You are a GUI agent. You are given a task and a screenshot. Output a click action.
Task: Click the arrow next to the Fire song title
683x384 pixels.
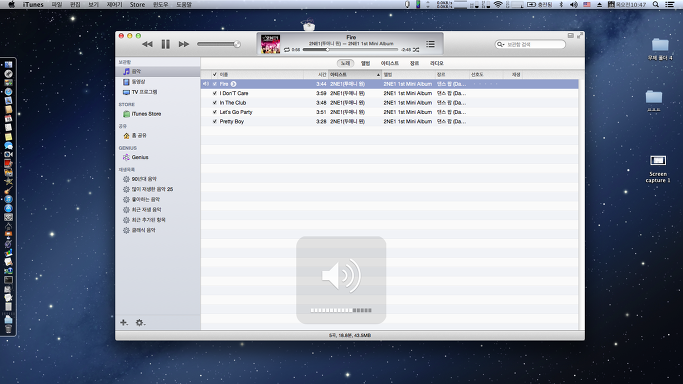click(x=233, y=84)
